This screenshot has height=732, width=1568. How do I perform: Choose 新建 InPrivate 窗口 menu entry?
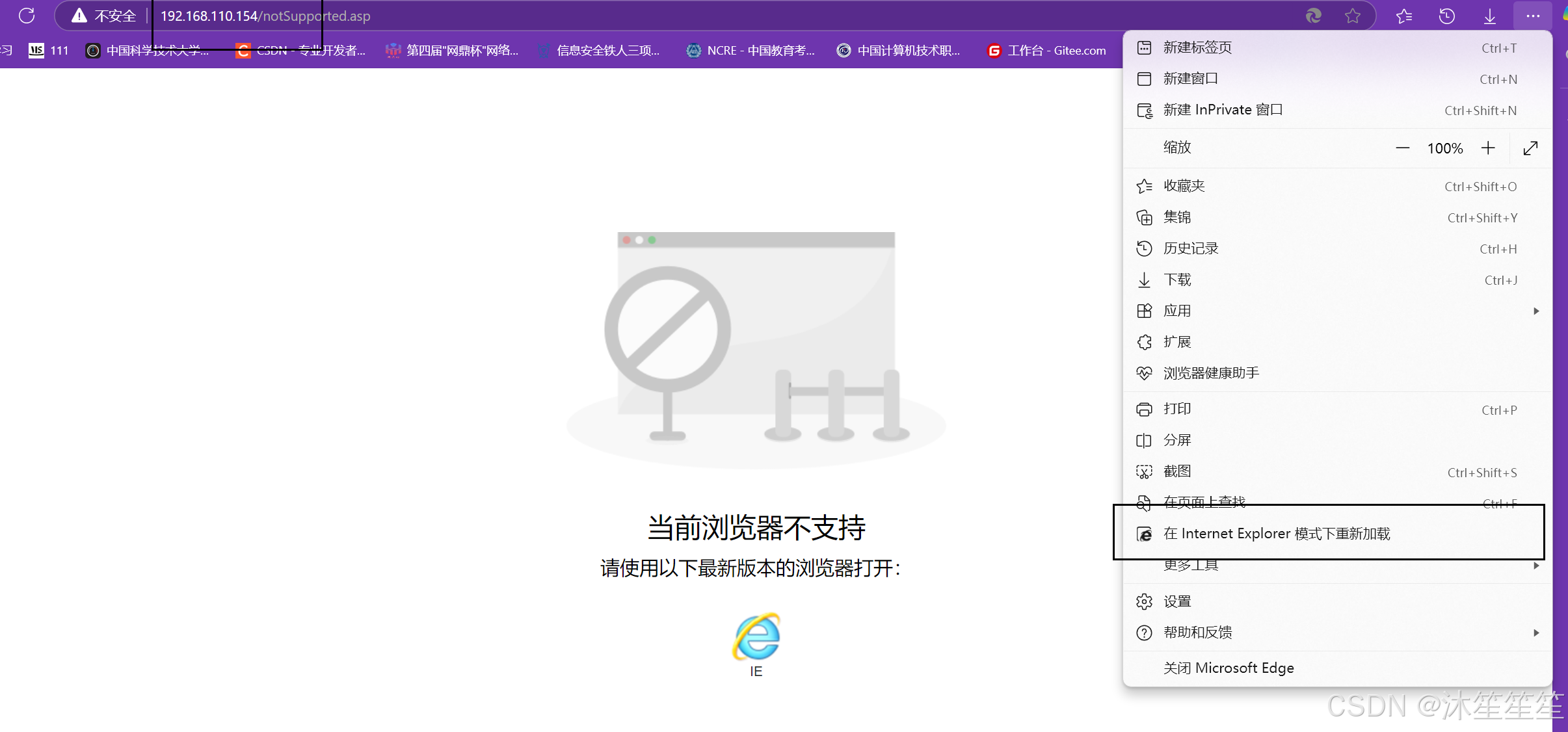(x=1223, y=110)
